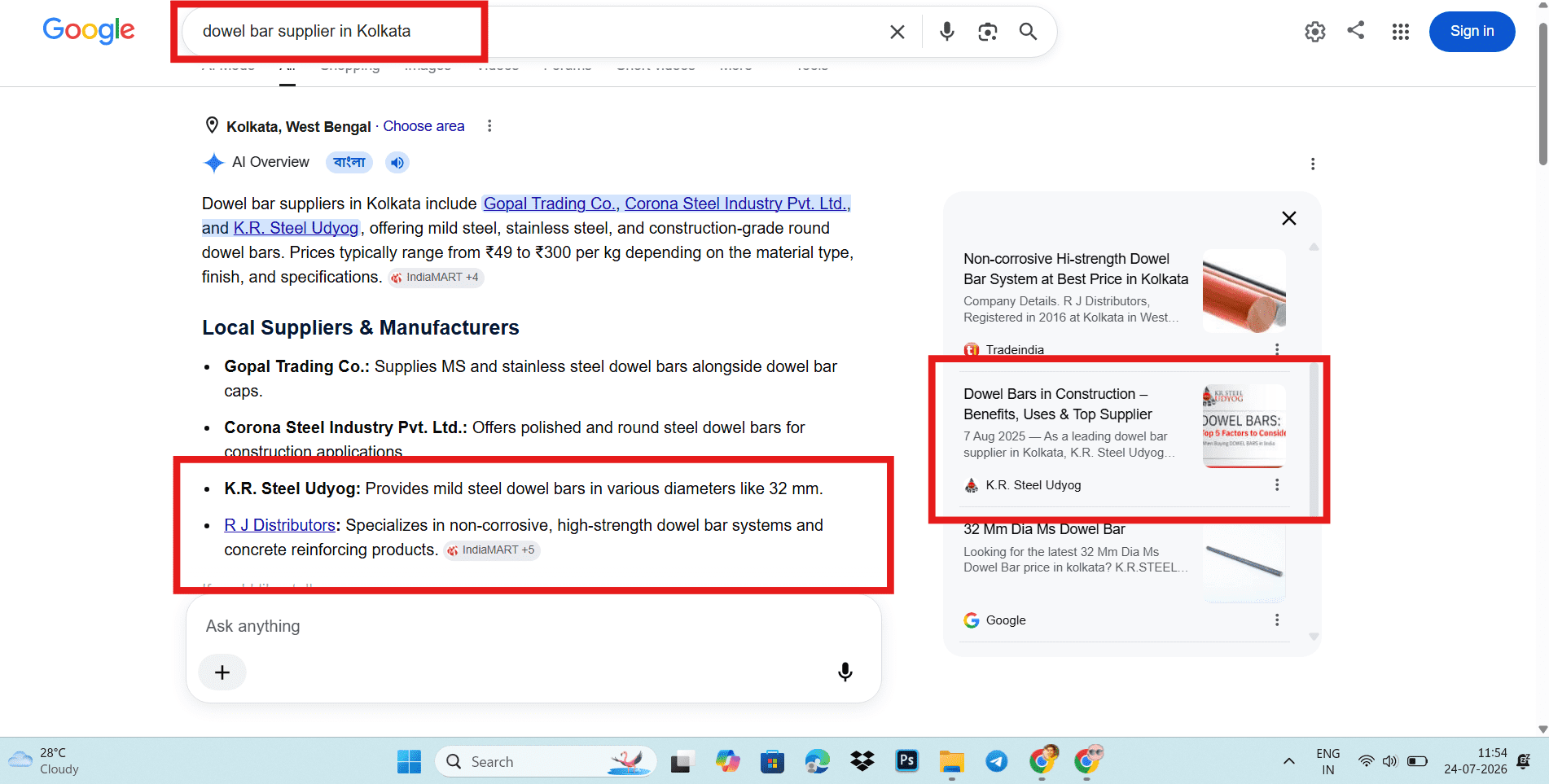Open the R J Distributors link
The image size is (1549, 784).
(x=279, y=525)
